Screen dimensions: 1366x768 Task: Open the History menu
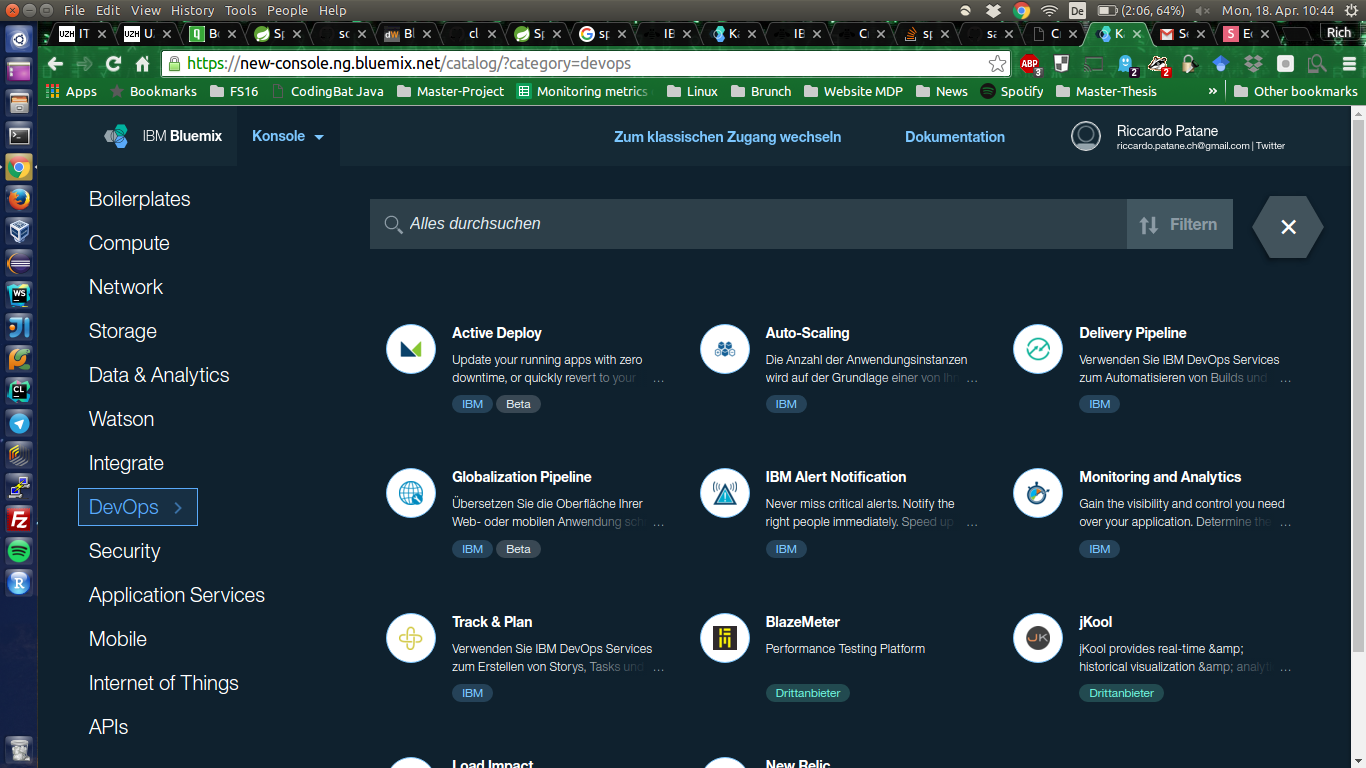click(x=192, y=10)
